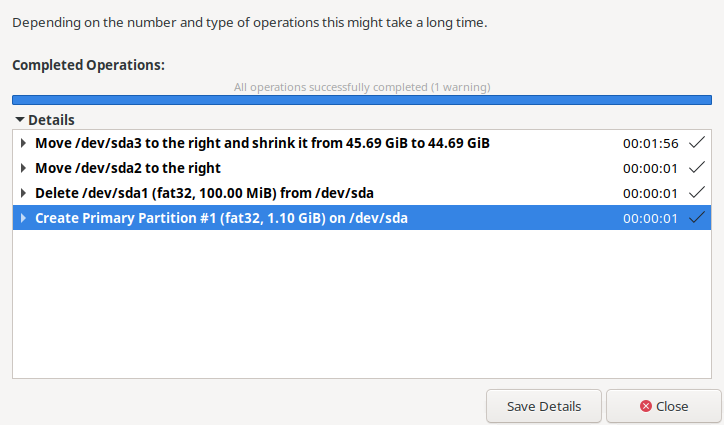Select the Move /dev/sda2 to the right row
Image resolution: width=724 pixels, height=425 pixels.
click(128, 168)
